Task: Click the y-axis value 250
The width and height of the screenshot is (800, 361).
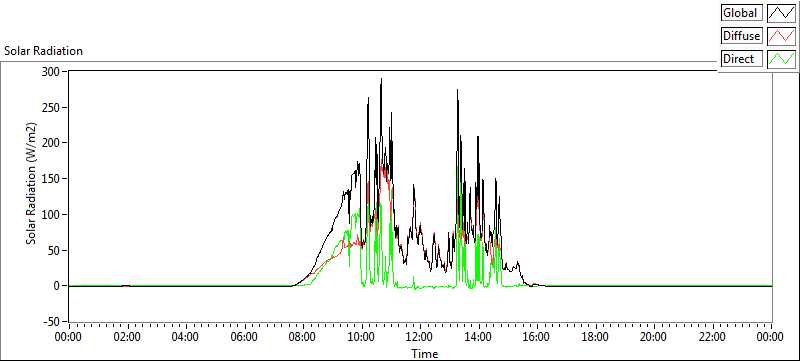Action: point(51,107)
